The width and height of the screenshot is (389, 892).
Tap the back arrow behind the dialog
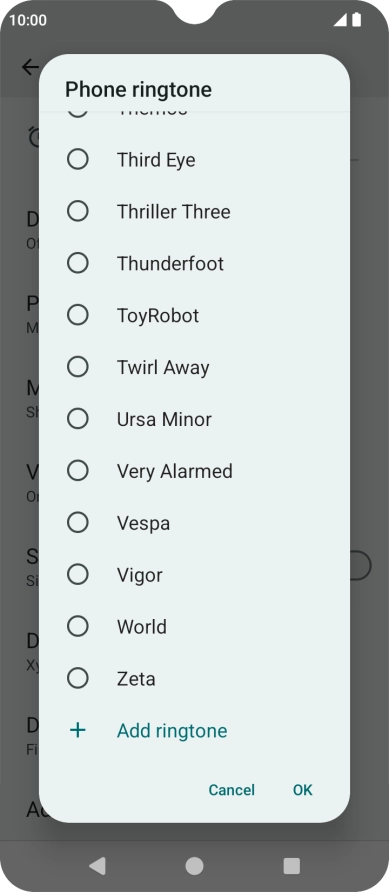pyautogui.click(x=30, y=67)
